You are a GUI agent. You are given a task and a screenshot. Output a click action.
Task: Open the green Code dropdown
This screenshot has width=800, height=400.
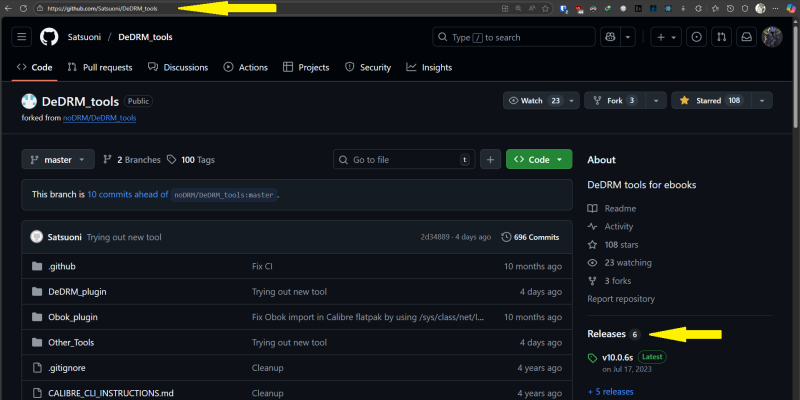tap(539, 160)
